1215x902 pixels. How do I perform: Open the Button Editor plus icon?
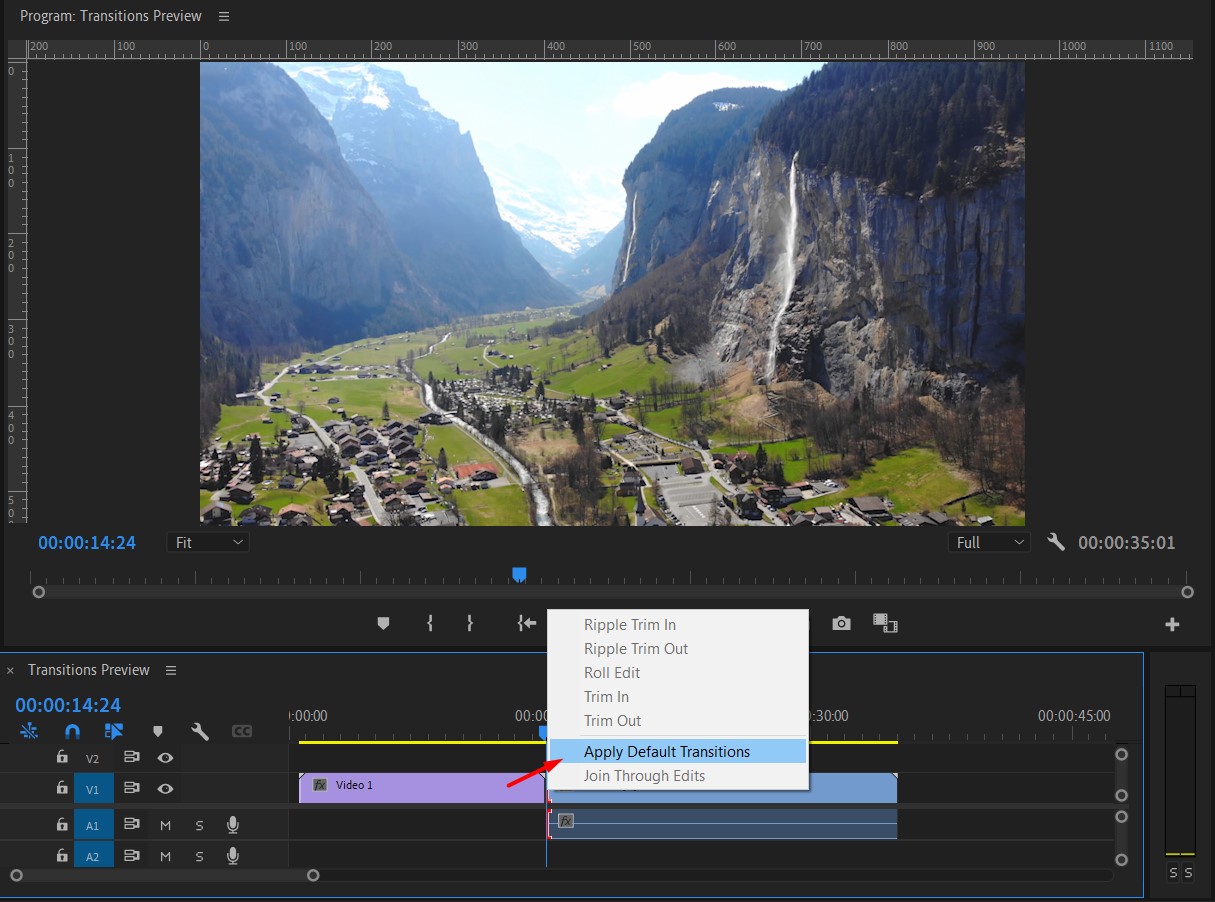point(1172,624)
